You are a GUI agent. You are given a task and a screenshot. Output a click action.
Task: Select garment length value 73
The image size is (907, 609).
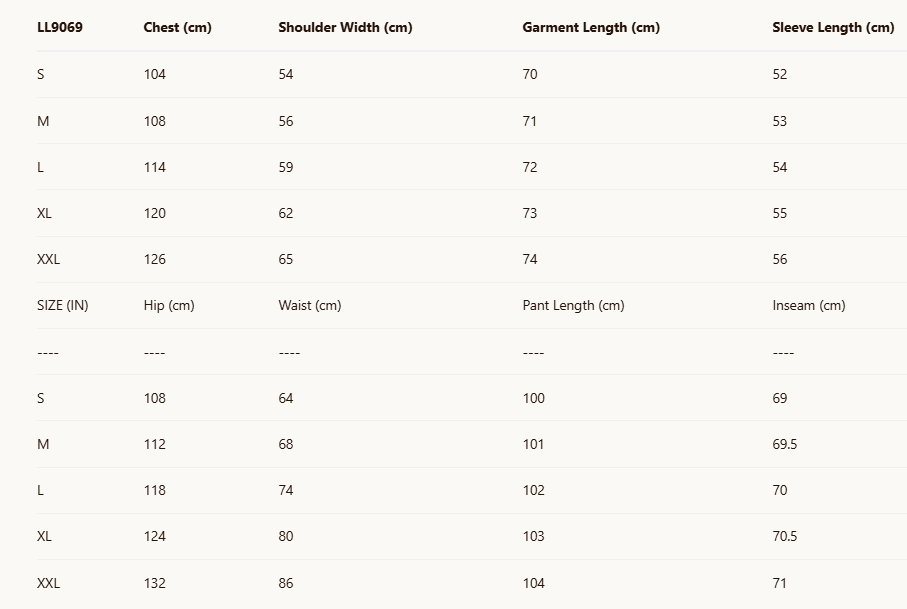(530, 213)
